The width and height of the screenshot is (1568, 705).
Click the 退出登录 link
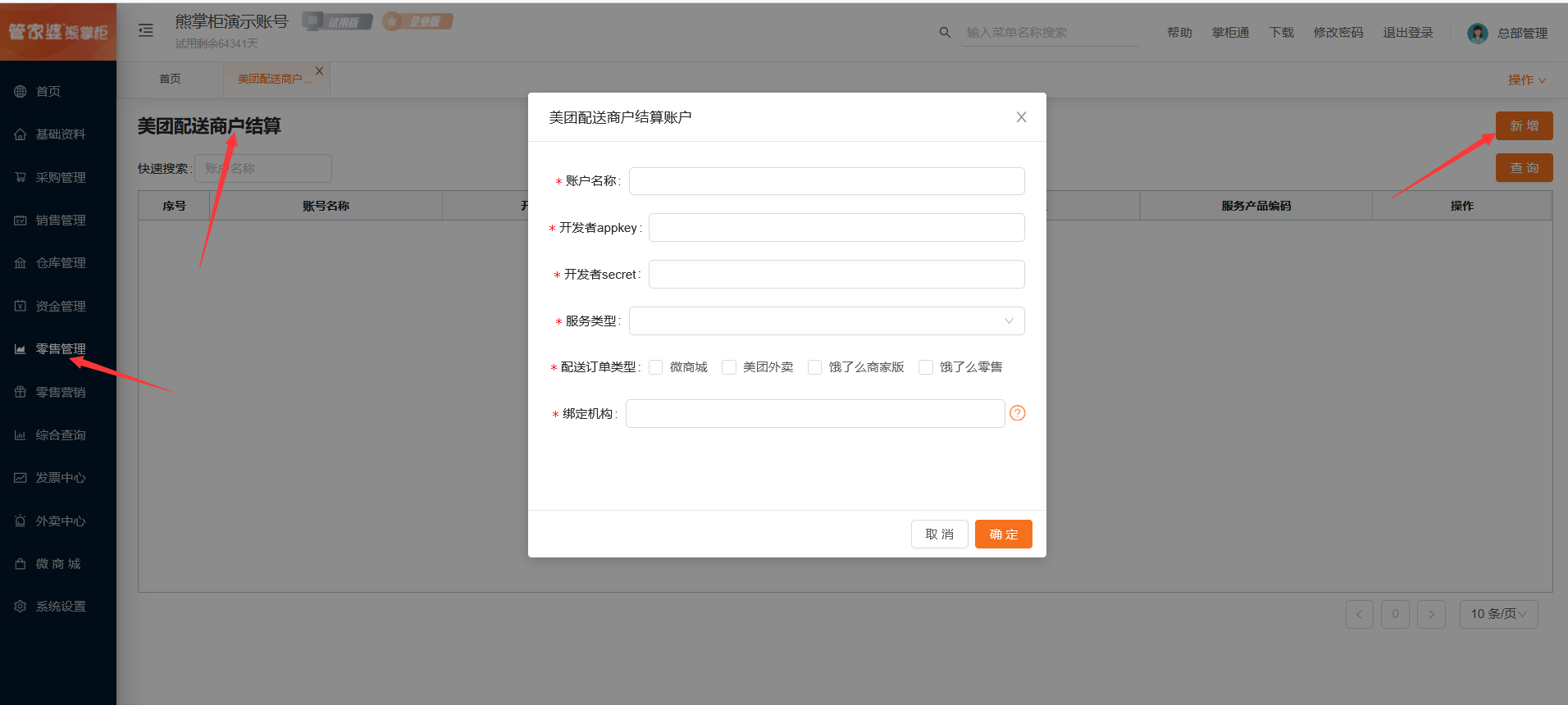click(x=1408, y=32)
